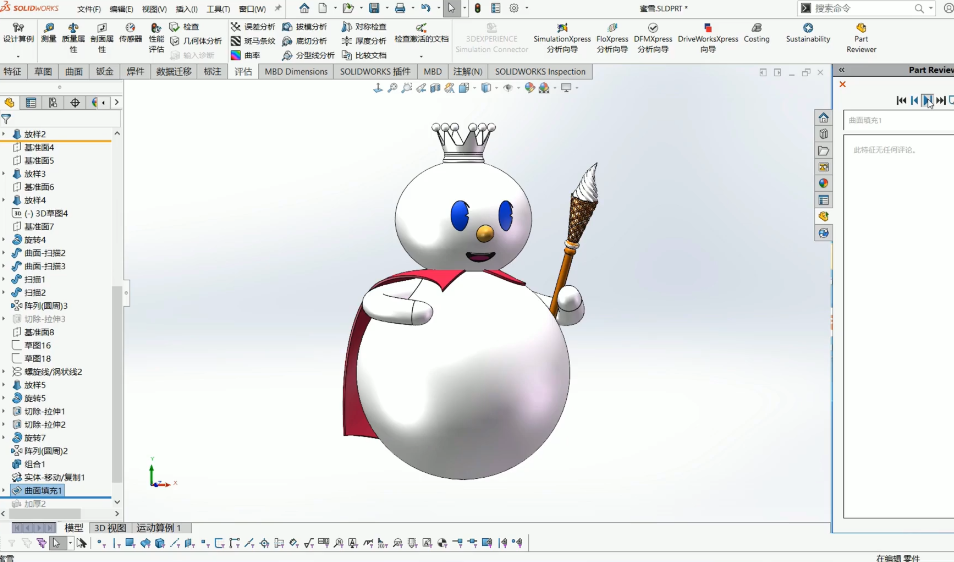Expand the 旋转4 feature in tree

[x=4, y=240]
